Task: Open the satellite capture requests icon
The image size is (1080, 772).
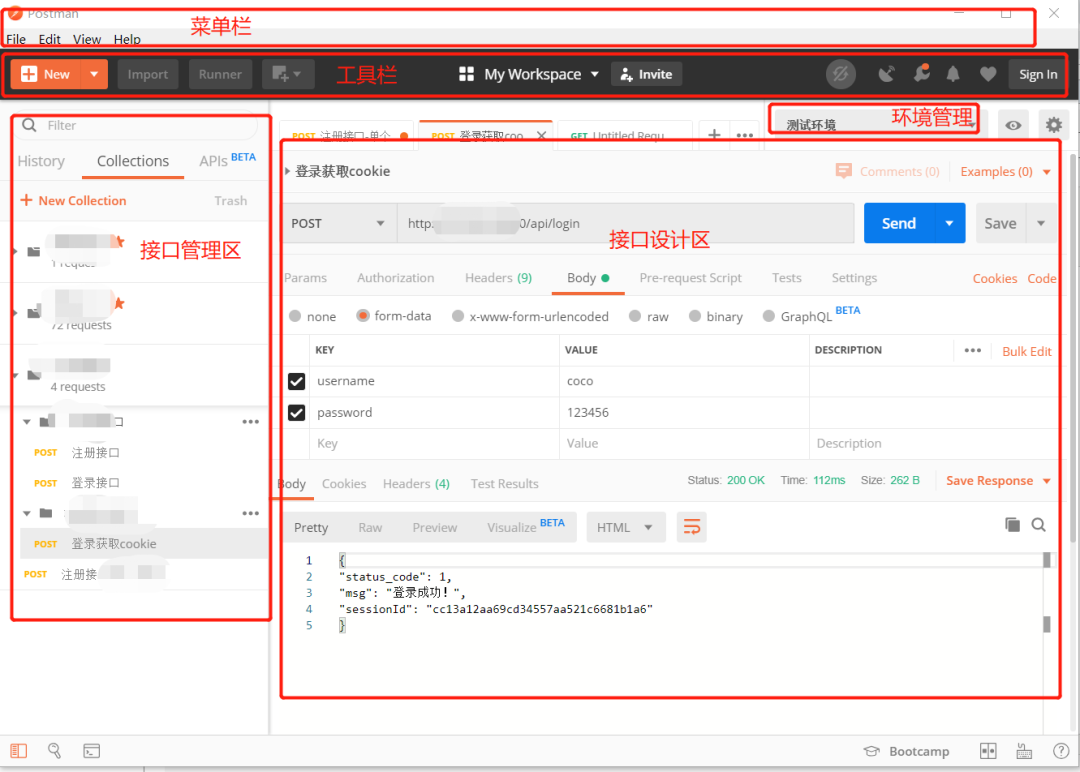Action: (x=886, y=74)
